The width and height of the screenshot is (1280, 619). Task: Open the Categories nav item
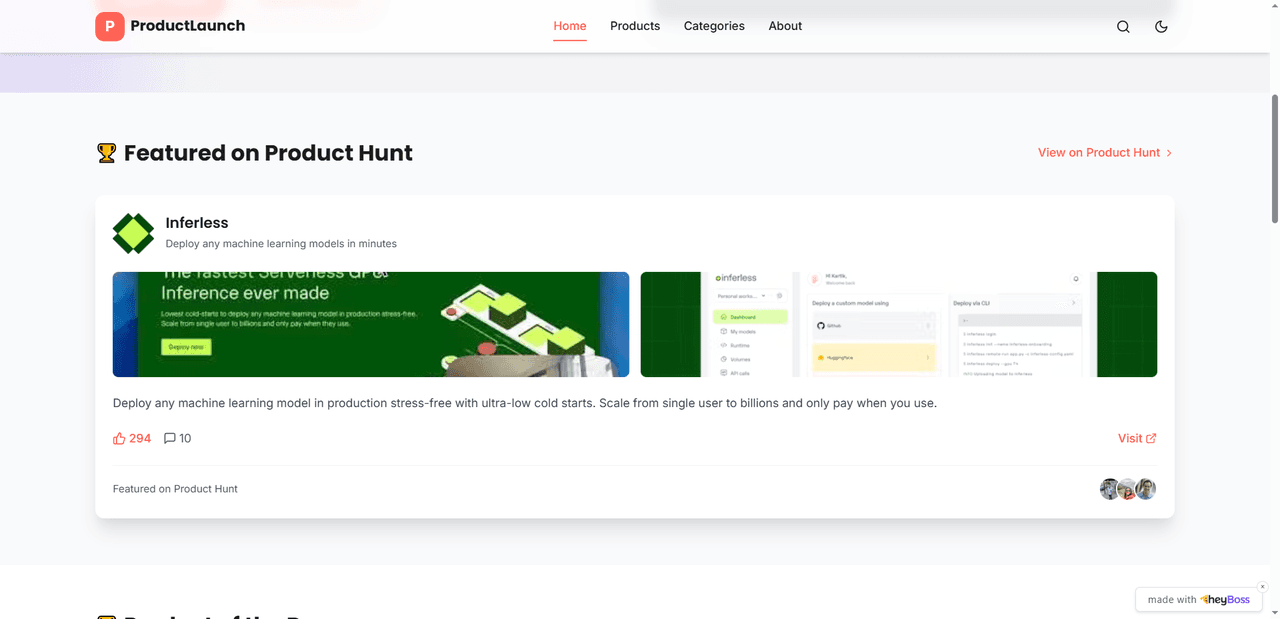pyautogui.click(x=714, y=26)
